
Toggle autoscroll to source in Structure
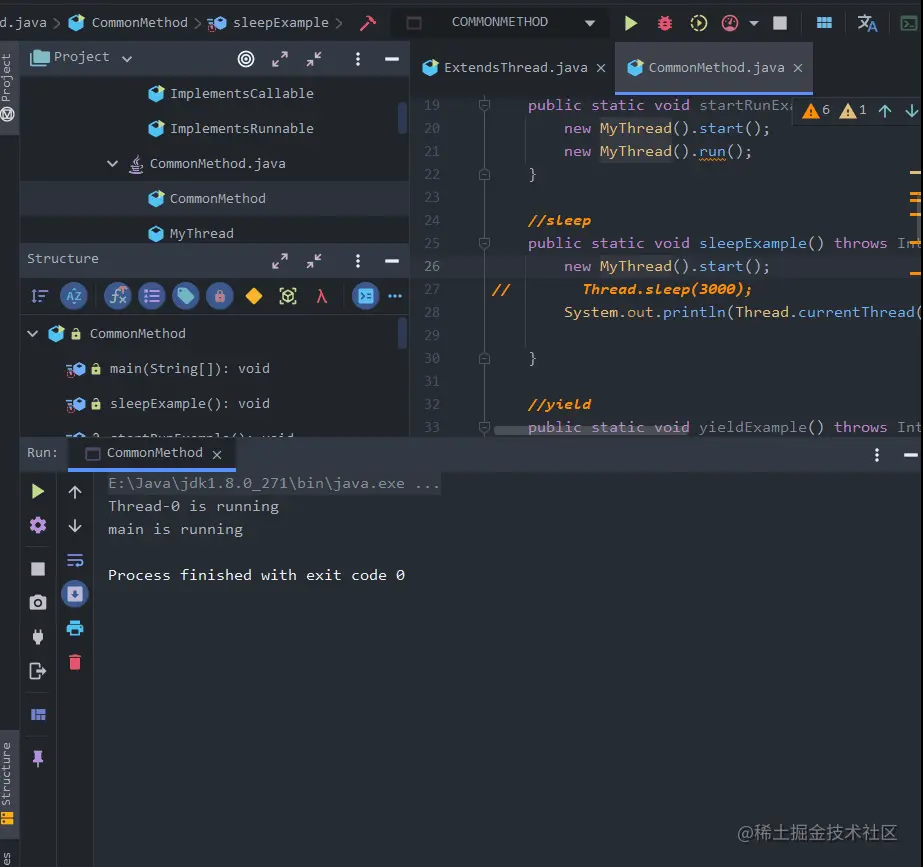pyautogui.click(x=366, y=296)
